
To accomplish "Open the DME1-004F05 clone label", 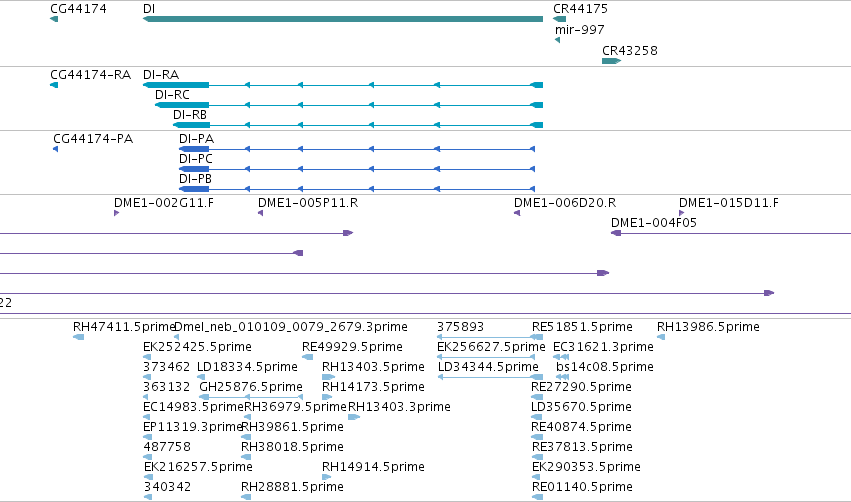I will click(x=654, y=223).
